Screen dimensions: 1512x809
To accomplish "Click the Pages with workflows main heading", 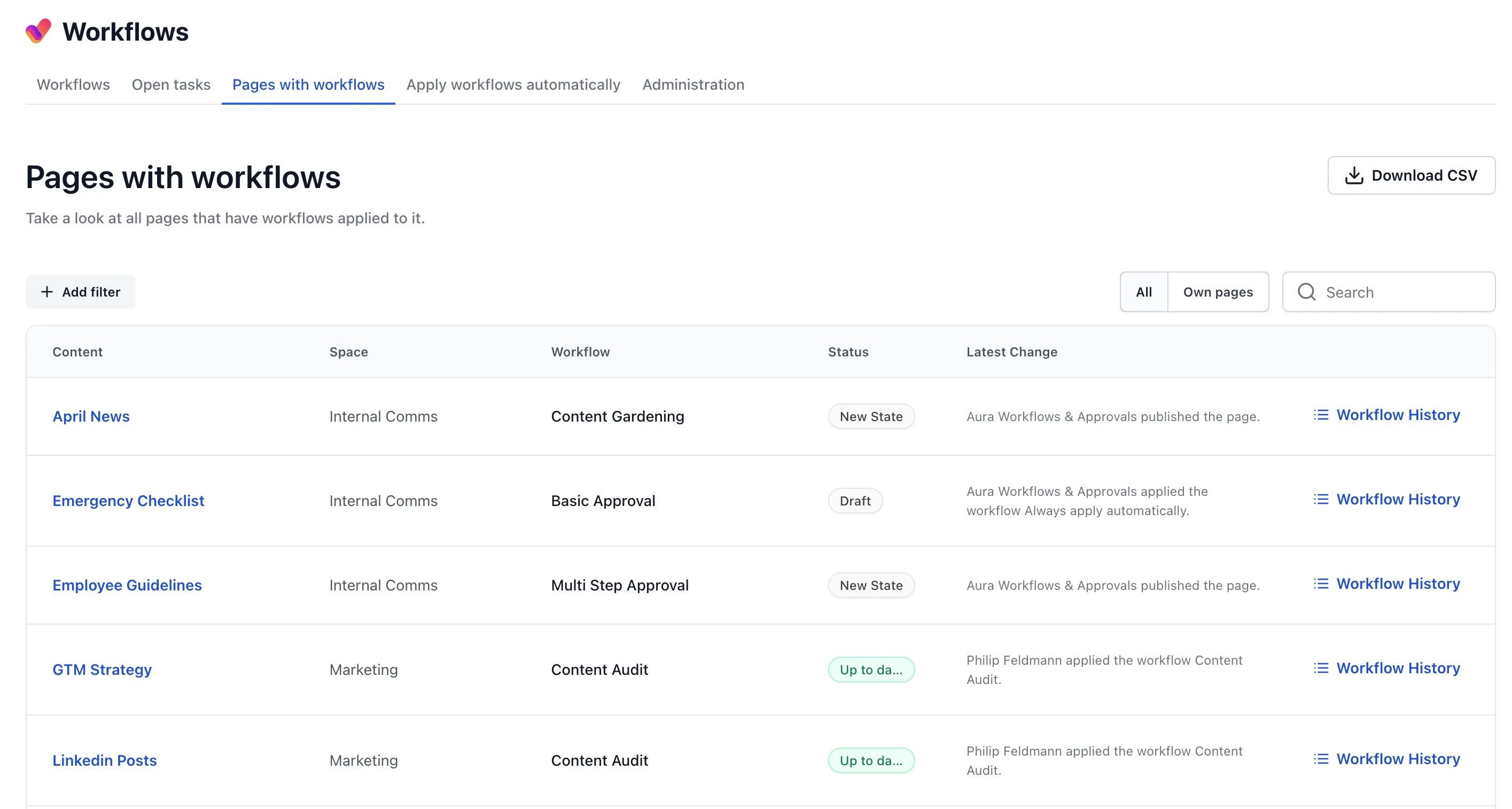I will 183,177.
